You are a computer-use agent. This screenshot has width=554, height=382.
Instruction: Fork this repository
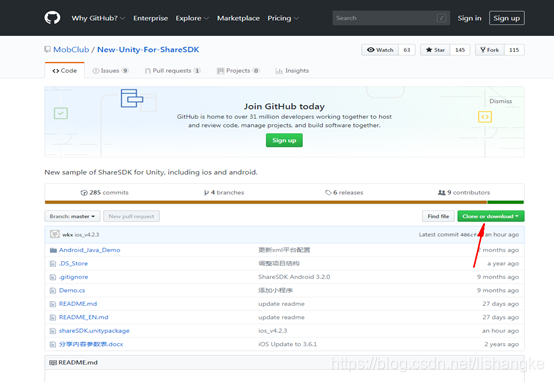tap(490, 50)
